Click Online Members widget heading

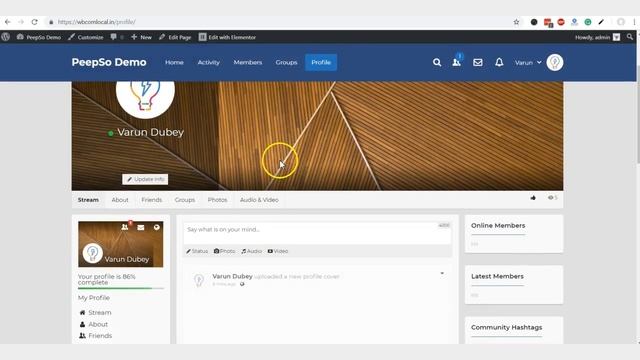498,226
